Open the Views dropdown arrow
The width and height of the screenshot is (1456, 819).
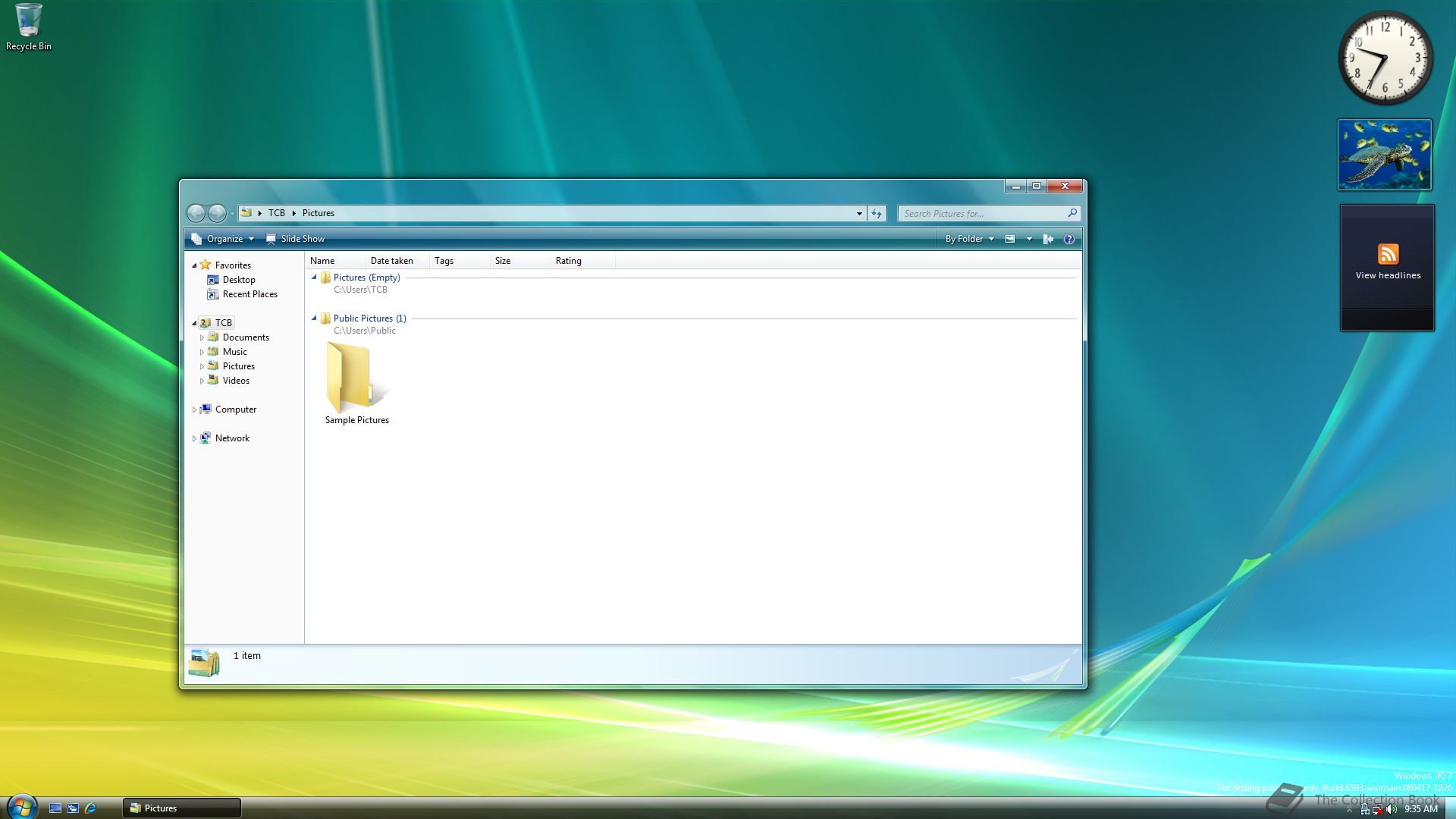coord(1029,240)
